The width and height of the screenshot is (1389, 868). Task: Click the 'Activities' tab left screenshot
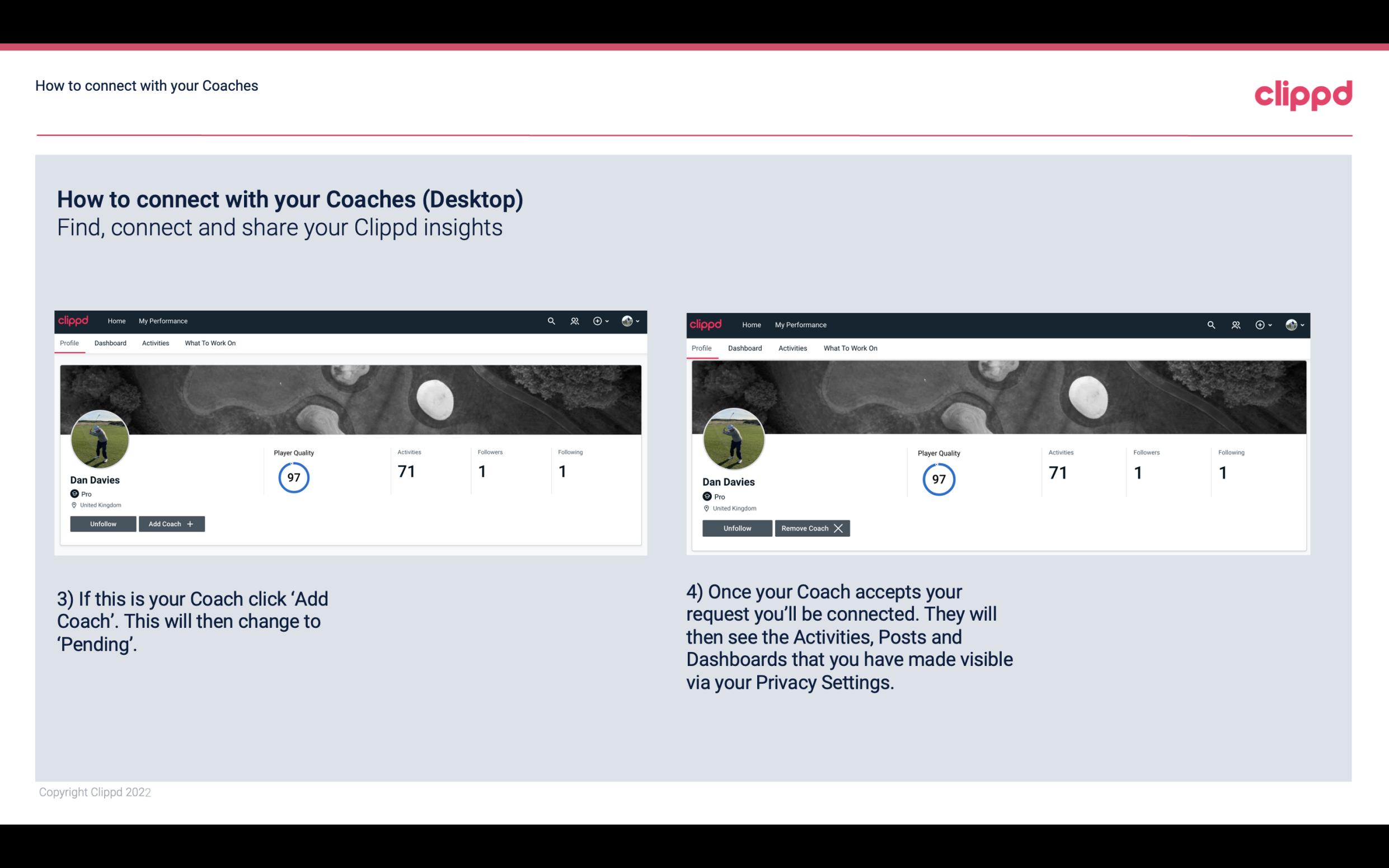pyautogui.click(x=155, y=343)
